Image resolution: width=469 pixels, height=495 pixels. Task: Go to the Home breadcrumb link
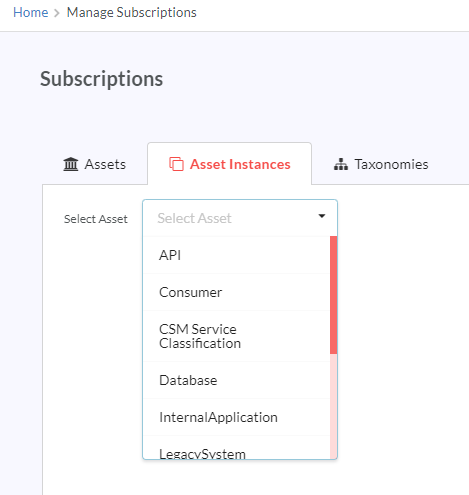tap(31, 13)
